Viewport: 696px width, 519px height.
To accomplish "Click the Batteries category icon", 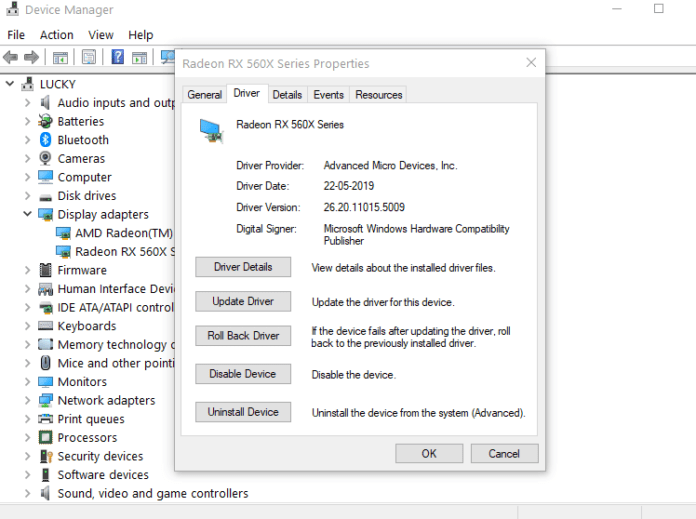I will (x=45, y=121).
